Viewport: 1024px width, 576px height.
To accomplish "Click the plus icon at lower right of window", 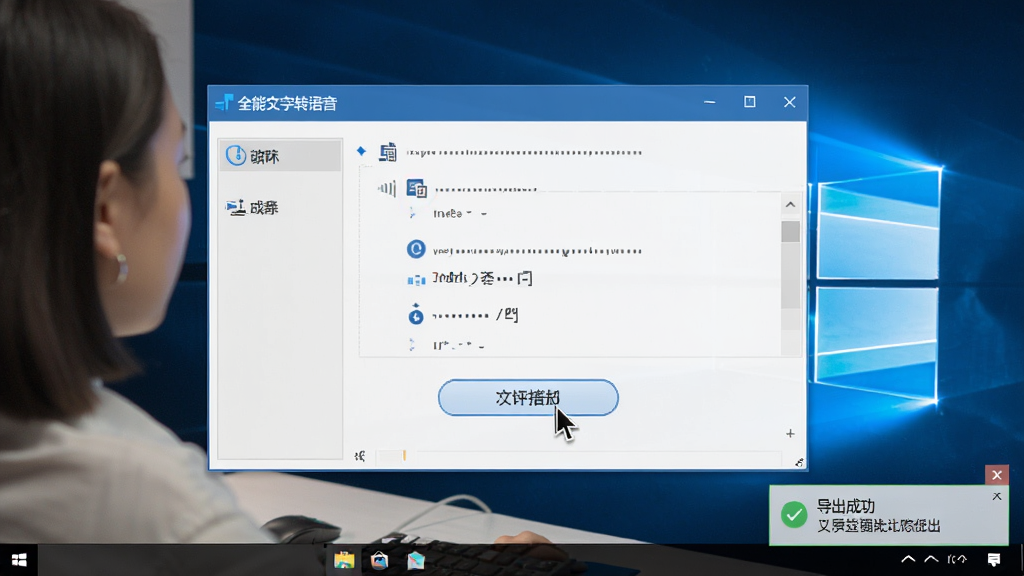I will [x=790, y=434].
